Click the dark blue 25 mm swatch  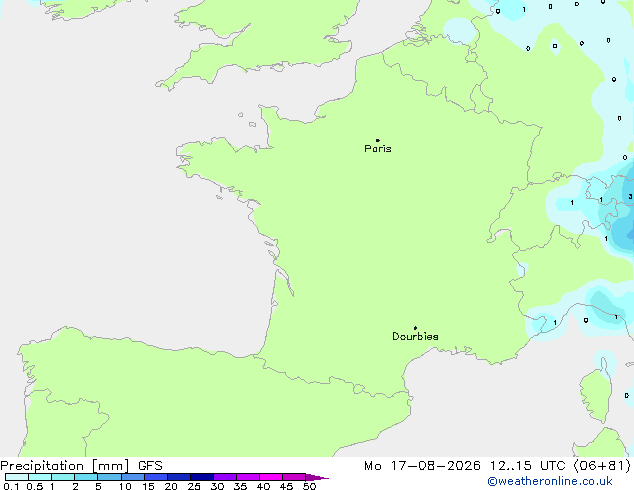[201, 477]
